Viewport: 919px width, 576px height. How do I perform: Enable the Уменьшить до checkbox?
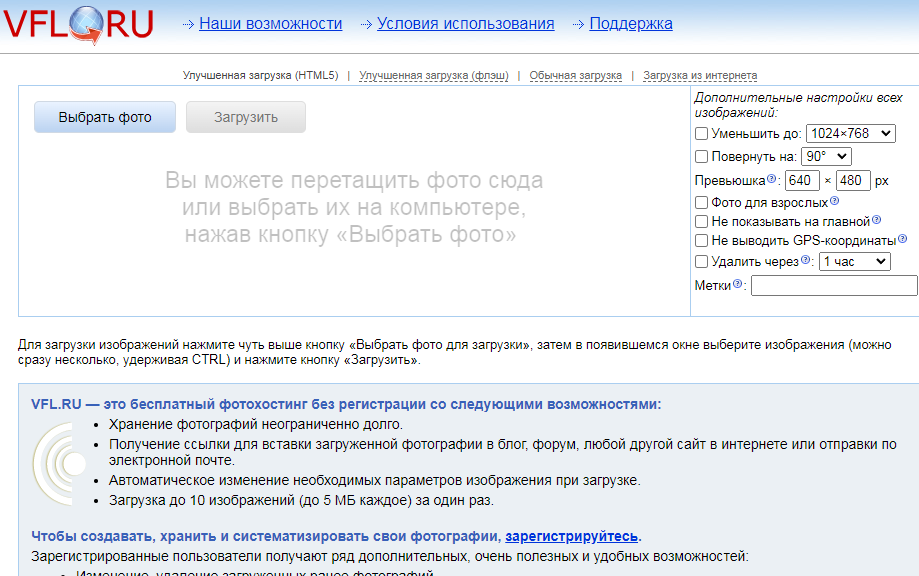pos(702,134)
